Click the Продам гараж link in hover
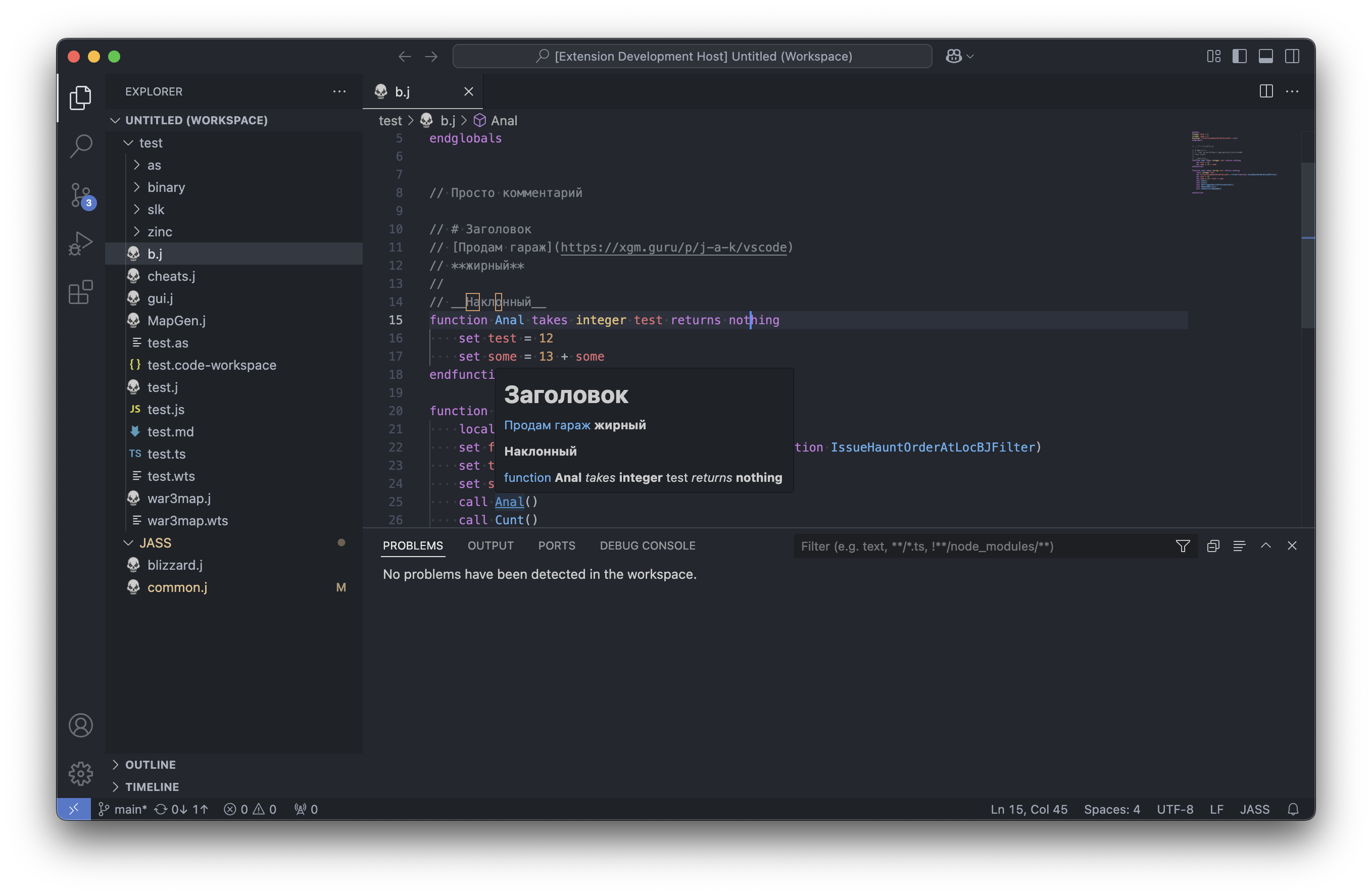This screenshot has height=895, width=1372. [547, 425]
